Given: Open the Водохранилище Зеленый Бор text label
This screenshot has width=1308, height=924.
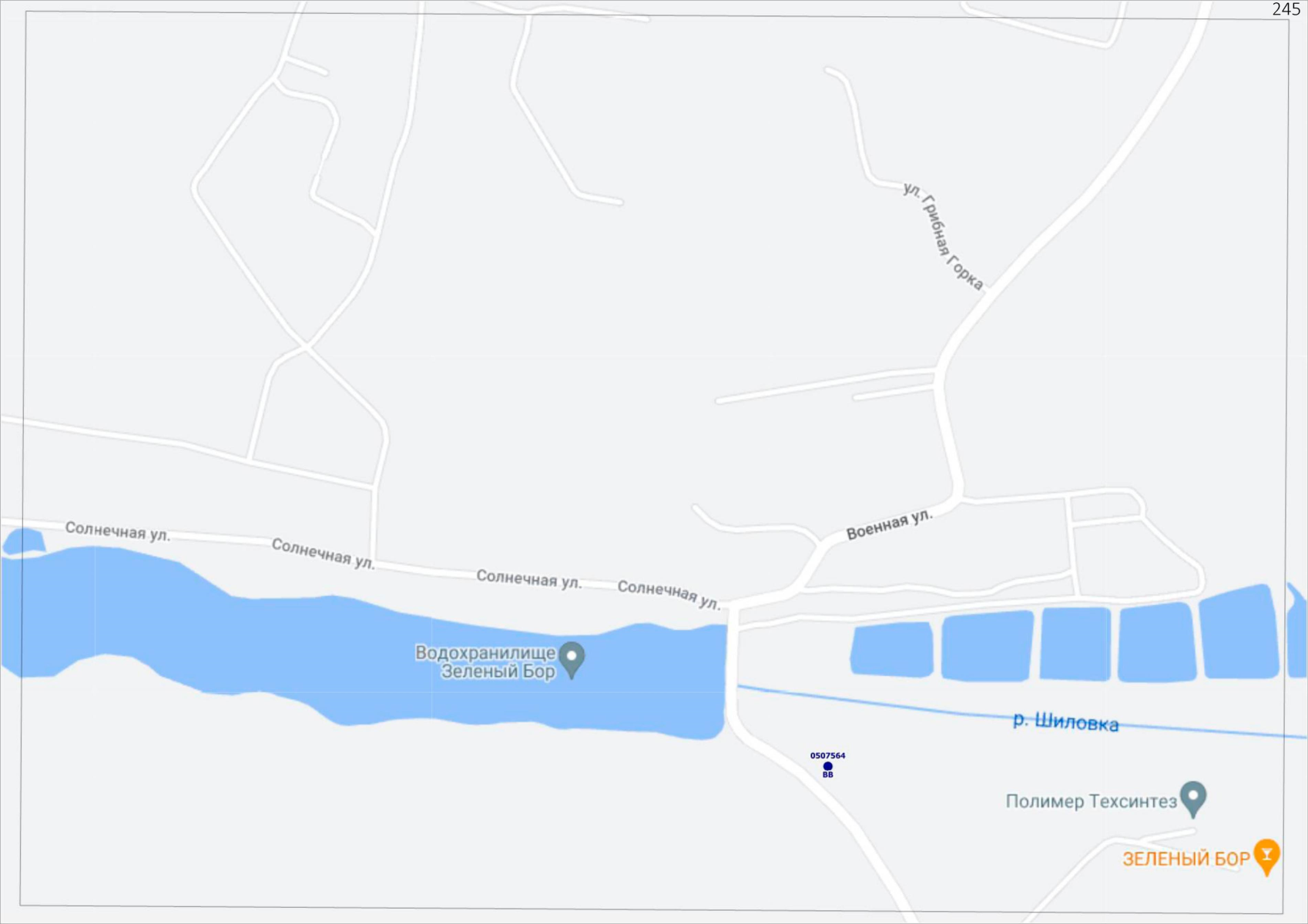Looking at the screenshot, I should pos(485,662).
